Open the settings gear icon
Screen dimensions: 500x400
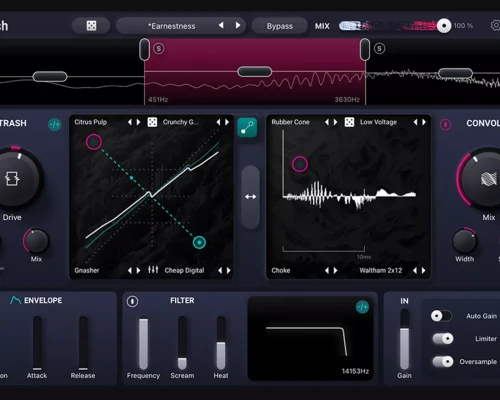pyautogui.click(x=495, y=26)
